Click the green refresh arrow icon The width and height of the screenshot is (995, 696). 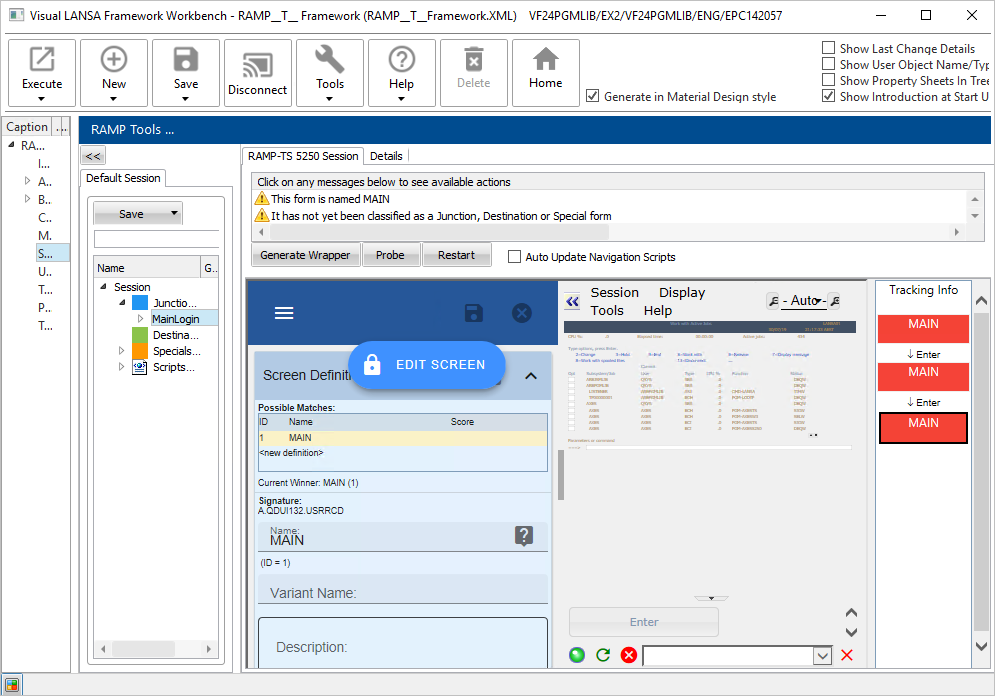click(603, 655)
